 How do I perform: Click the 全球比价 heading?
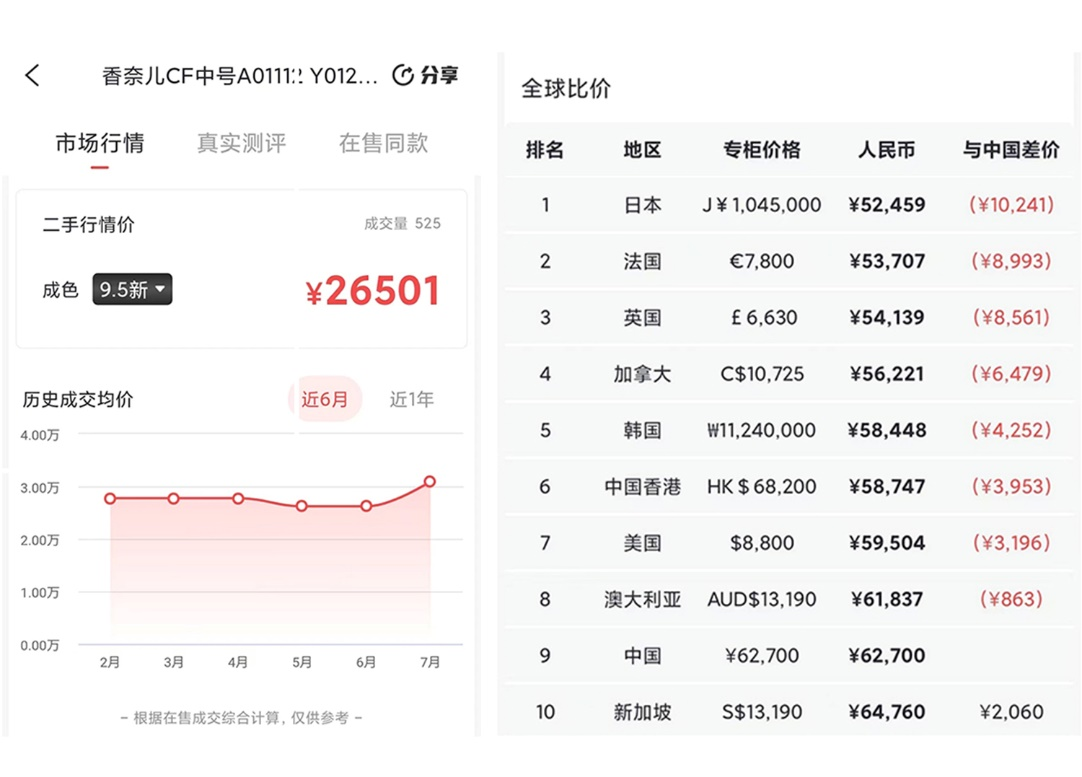566,88
